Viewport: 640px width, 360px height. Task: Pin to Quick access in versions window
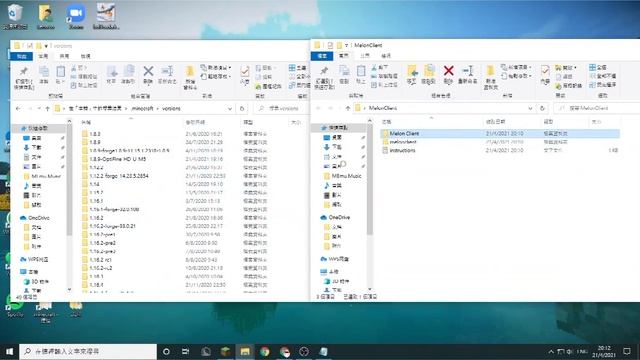24,78
